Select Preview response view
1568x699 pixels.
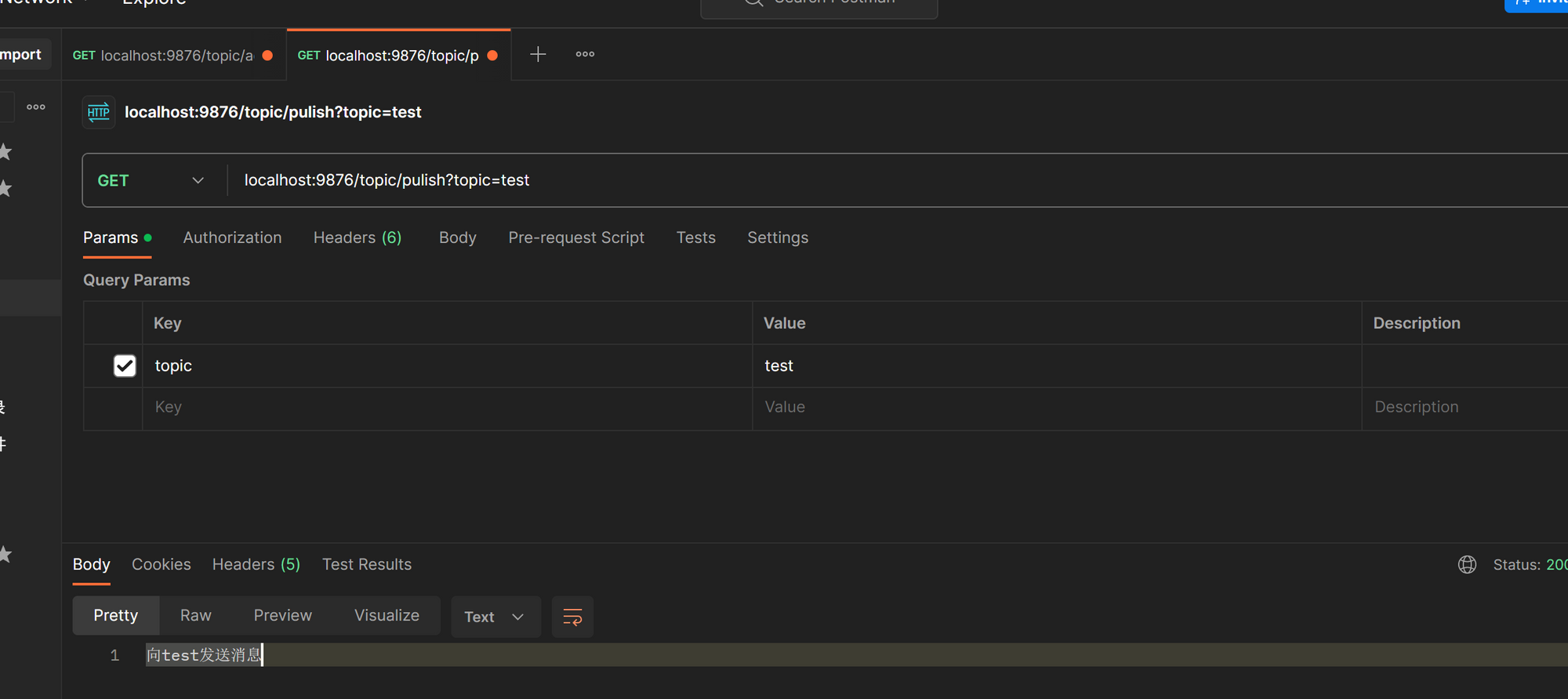pos(283,616)
